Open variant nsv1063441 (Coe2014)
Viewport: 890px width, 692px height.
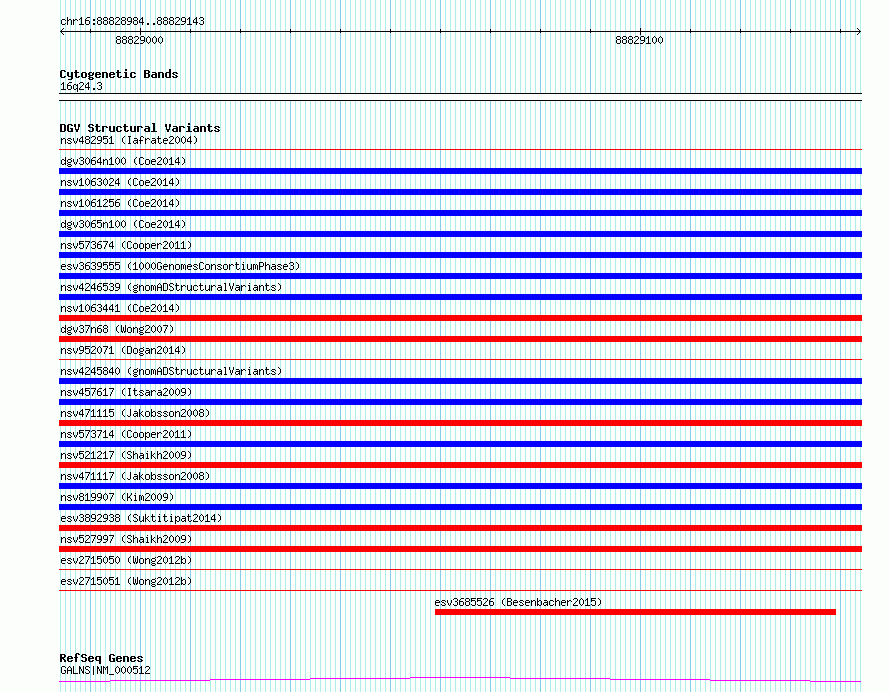(120, 308)
